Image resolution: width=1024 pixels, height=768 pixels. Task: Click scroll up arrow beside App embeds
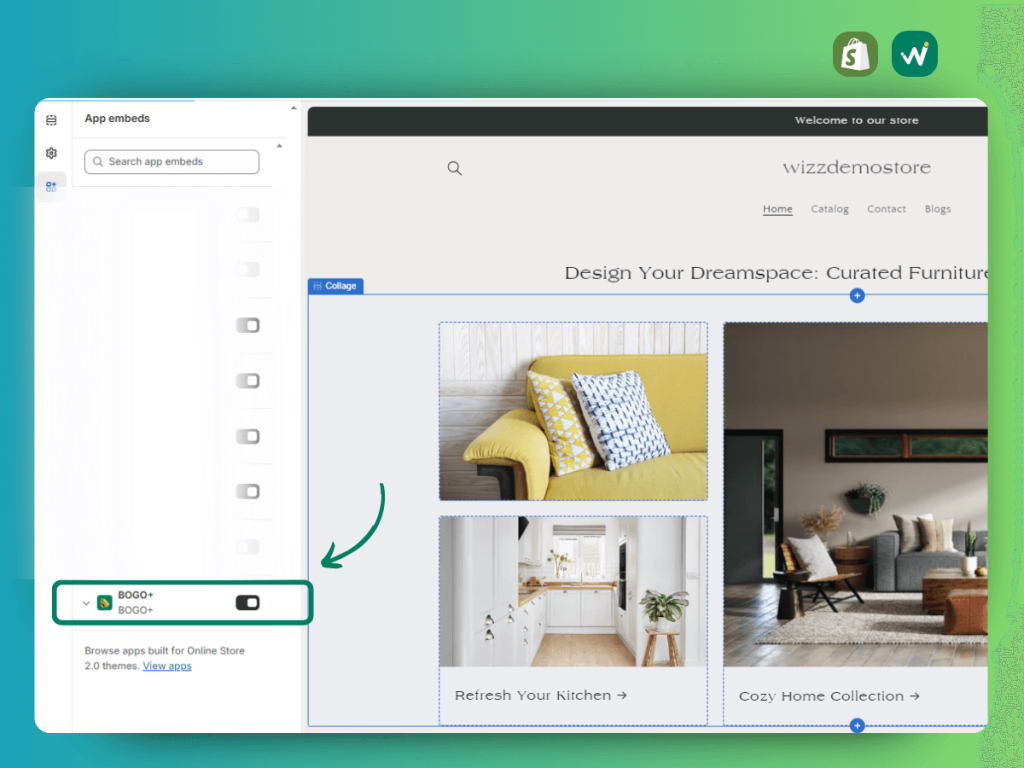(x=293, y=108)
